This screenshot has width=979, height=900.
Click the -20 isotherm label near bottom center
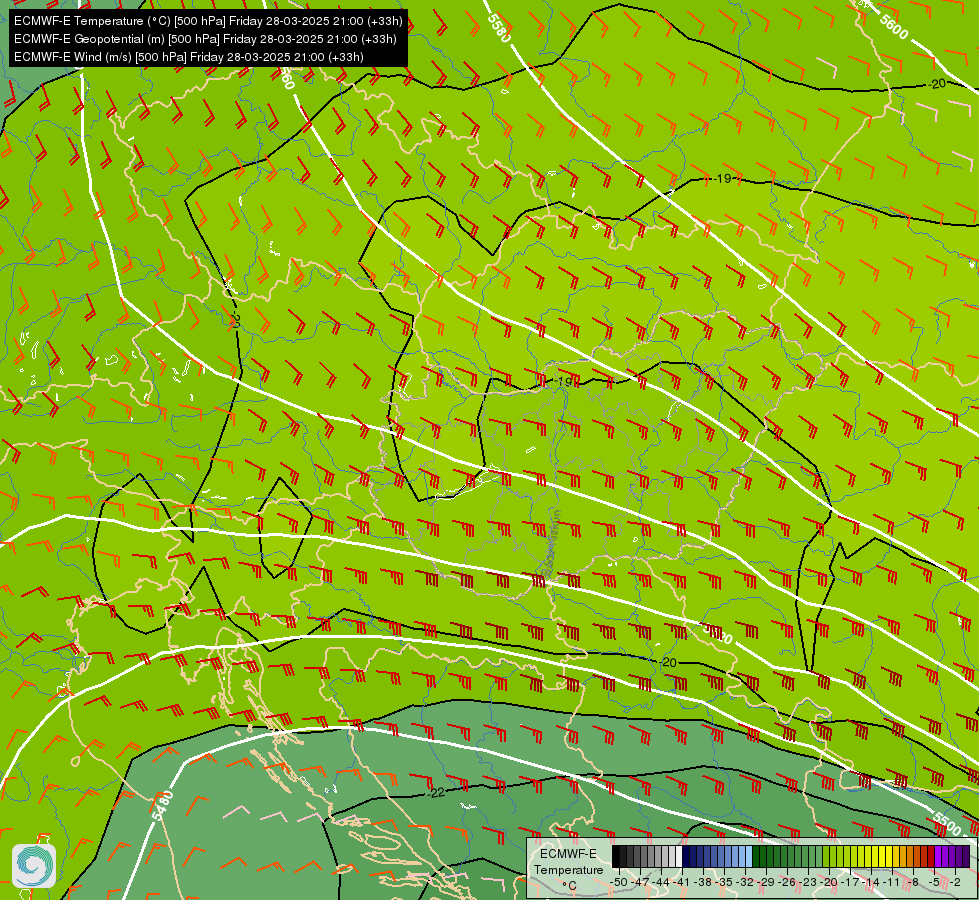click(x=667, y=662)
